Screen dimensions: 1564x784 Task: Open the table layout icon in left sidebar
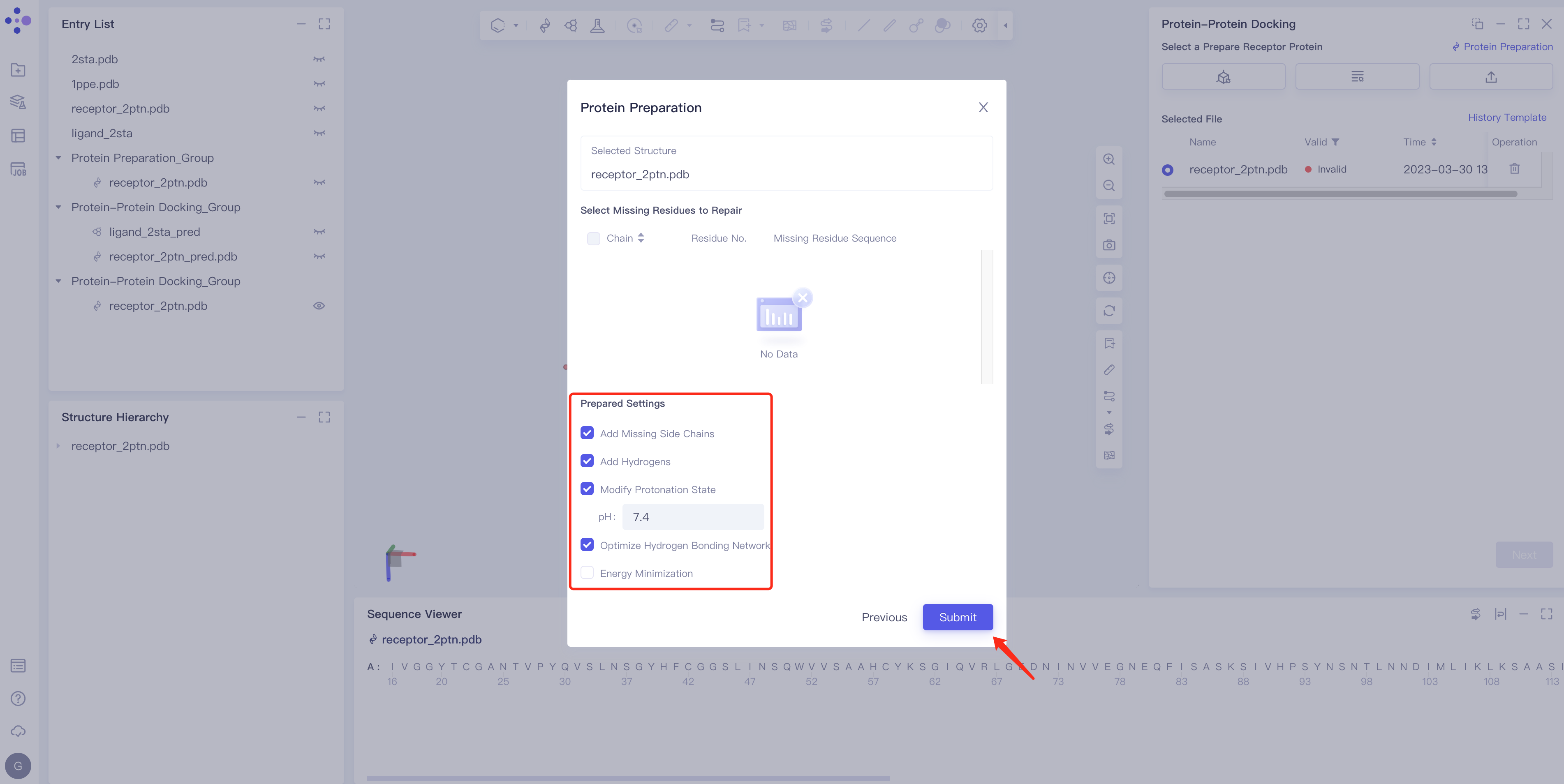coord(18,135)
